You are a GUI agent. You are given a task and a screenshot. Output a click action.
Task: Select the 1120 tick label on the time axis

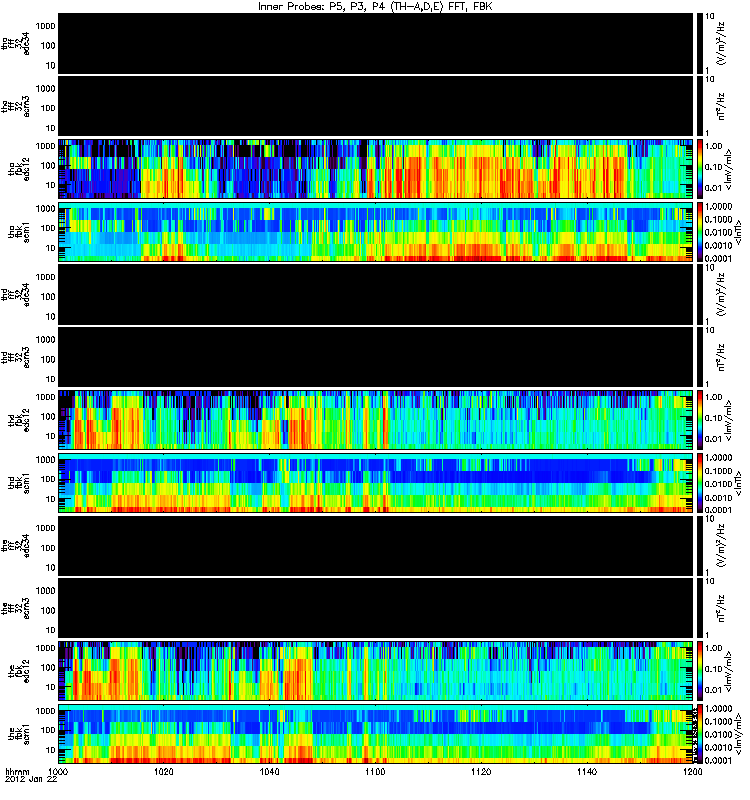coord(481,772)
